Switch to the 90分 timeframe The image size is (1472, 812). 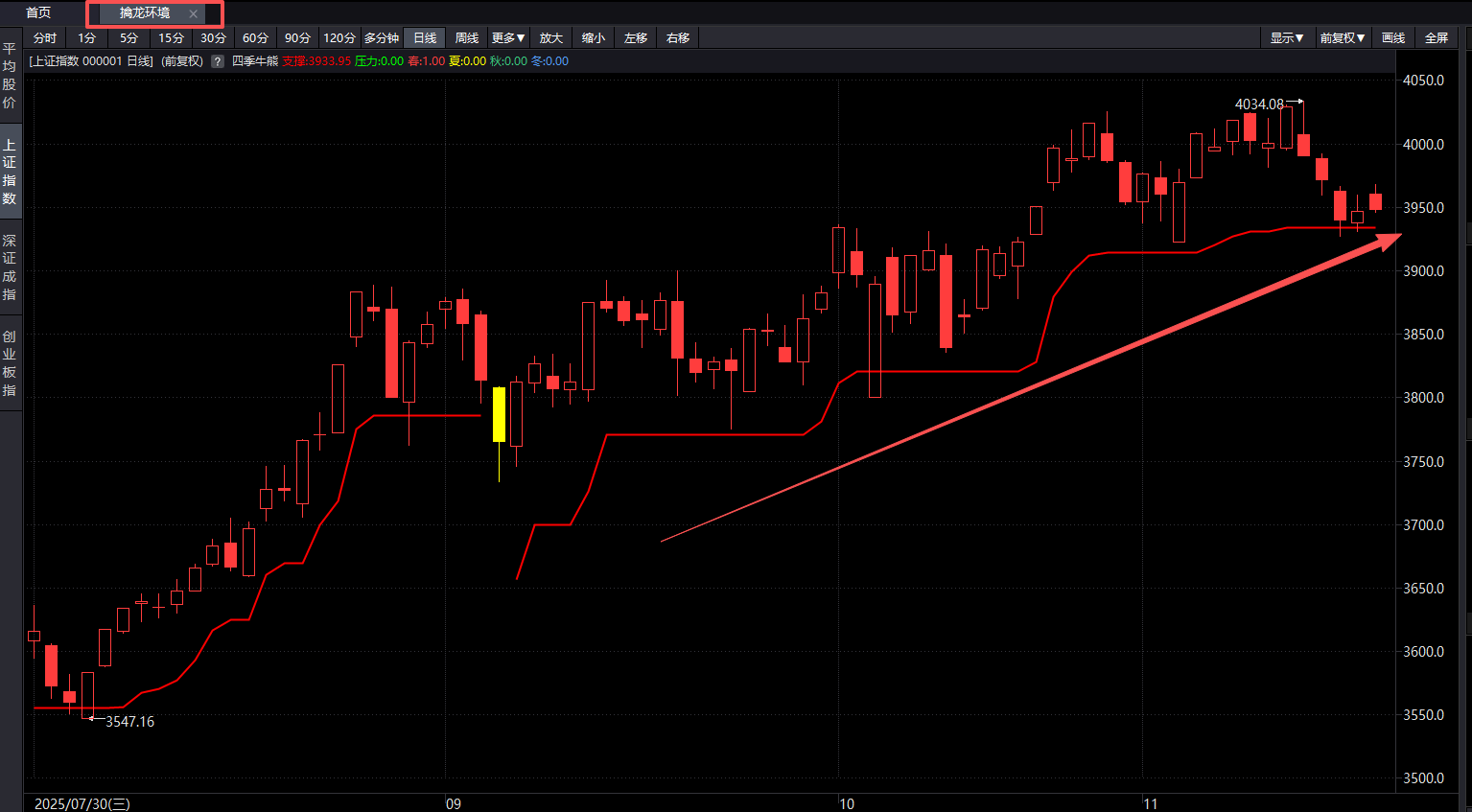[x=298, y=38]
